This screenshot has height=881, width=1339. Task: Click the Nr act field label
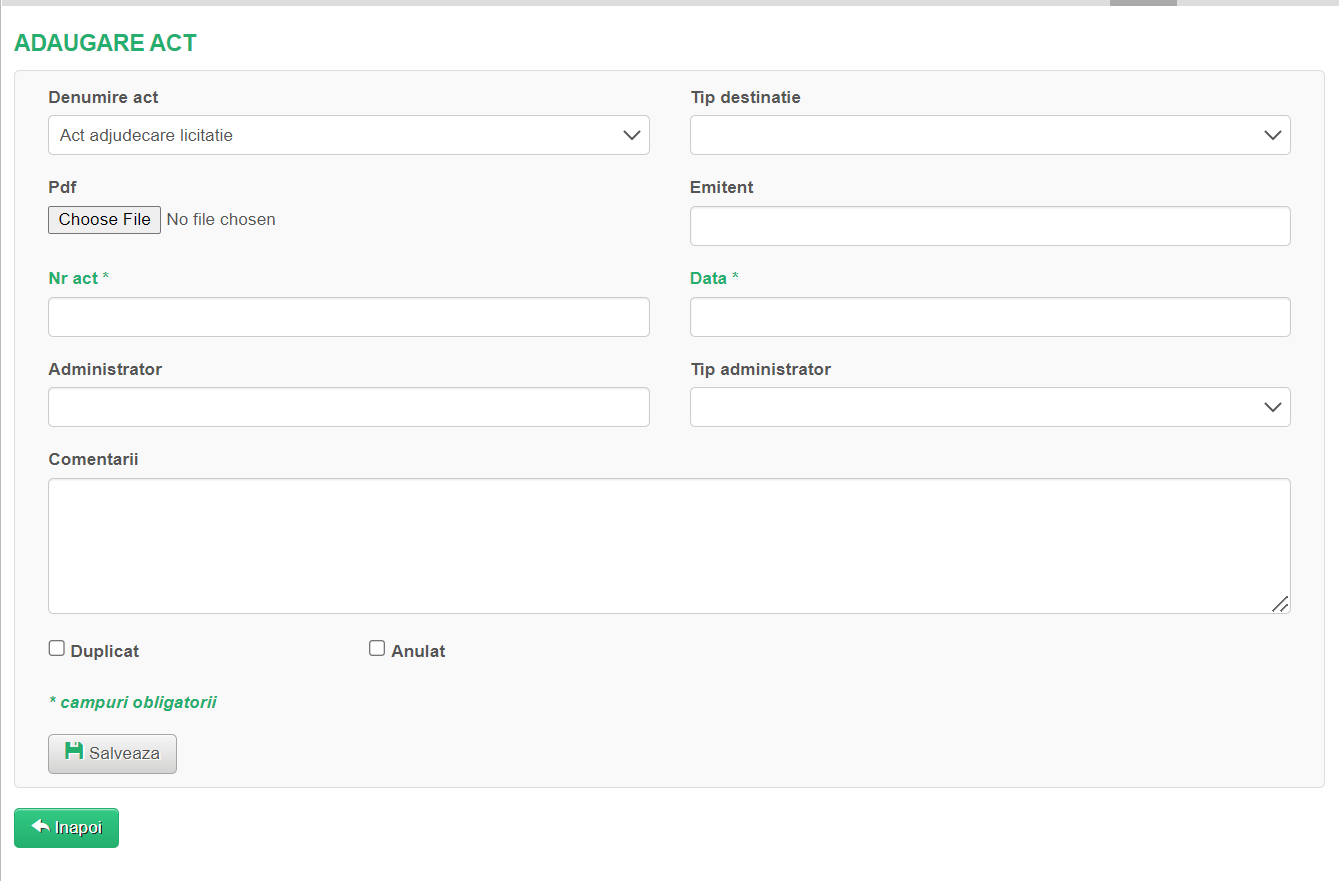click(x=73, y=278)
